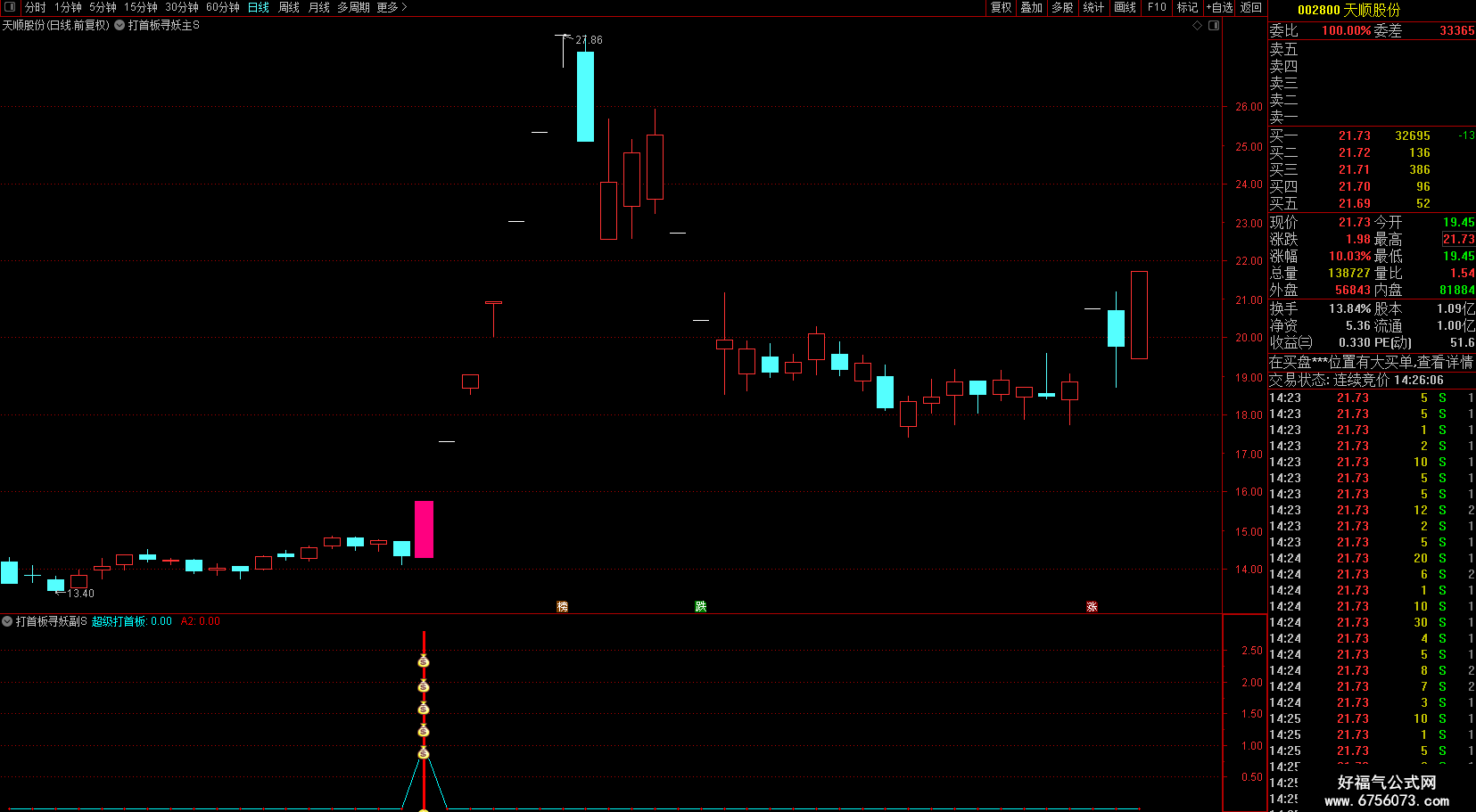Screen dimensions: 1476x812
Task: Switch to the 30分钟 period
Action: (x=182, y=7)
